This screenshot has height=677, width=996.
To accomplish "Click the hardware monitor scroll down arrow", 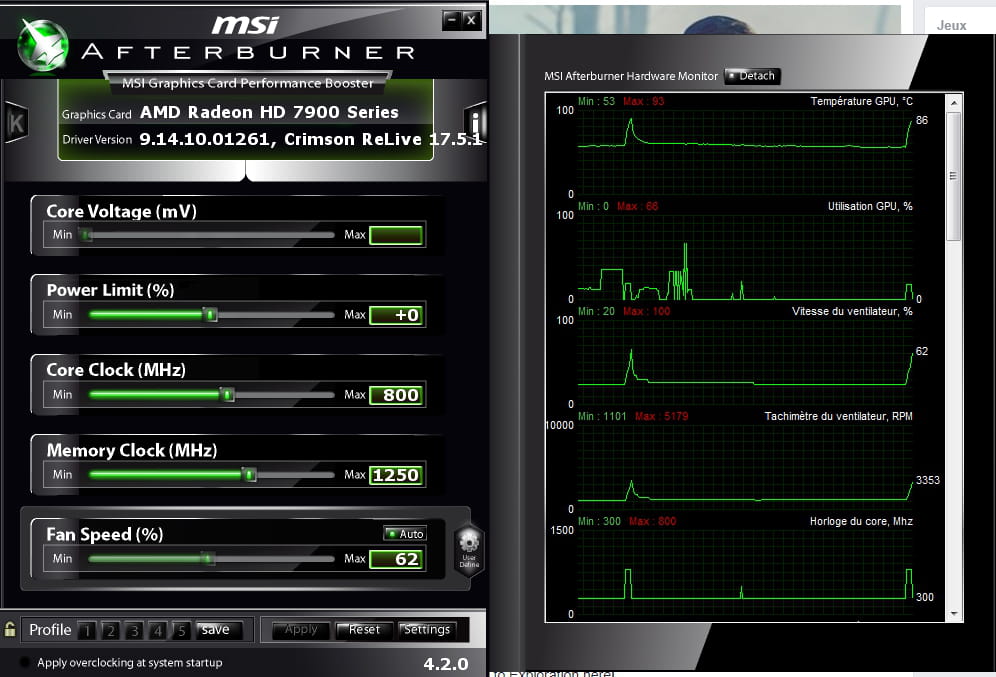I will 953,614.
